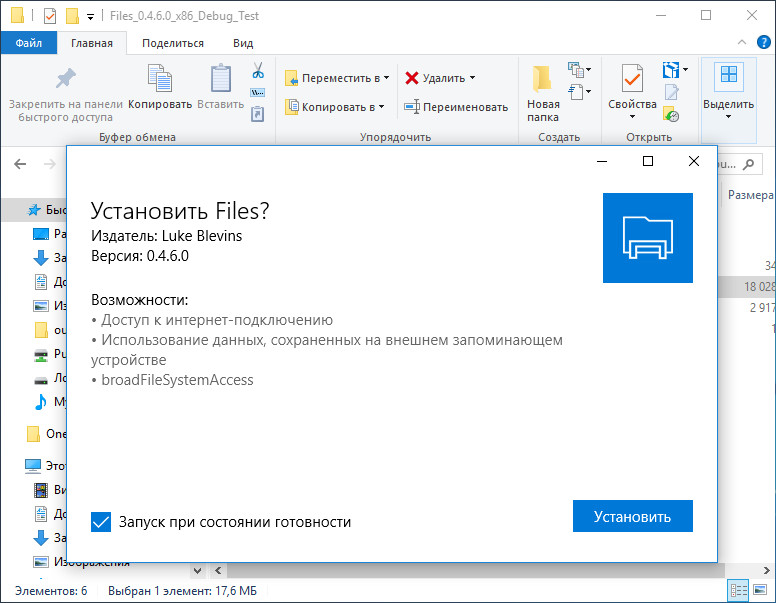Screen dimensions: 776x603
Task: Switch to the Вид ribbon tab
Action: (243, 43)
